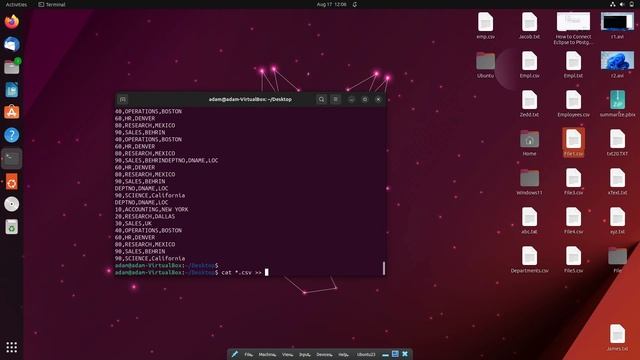
Task: Select the Zedd.txt desktop file
Action: point(529,104)
